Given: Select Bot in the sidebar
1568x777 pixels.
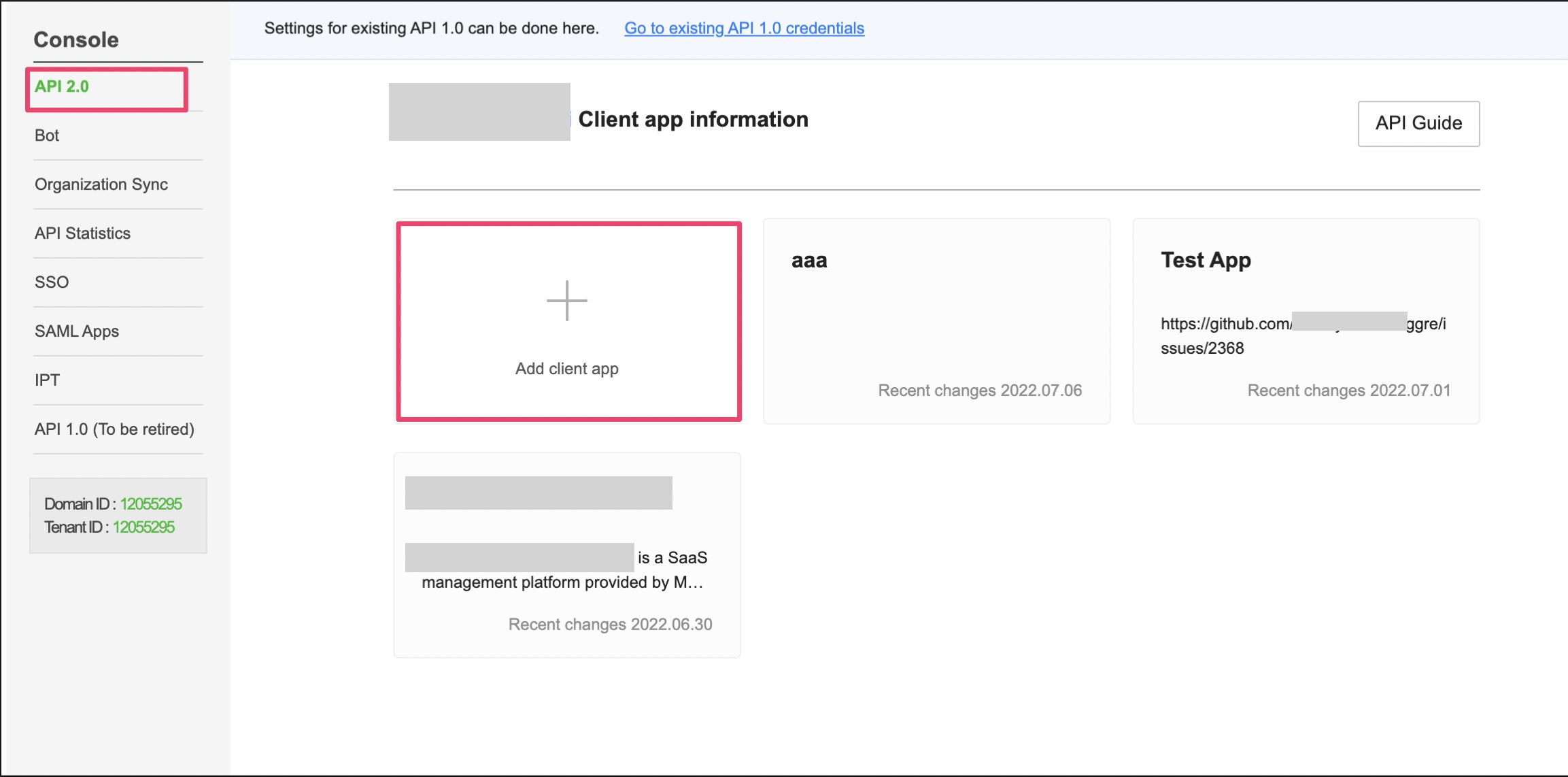Looking at the screenshot, I should (x=47, y=135).
